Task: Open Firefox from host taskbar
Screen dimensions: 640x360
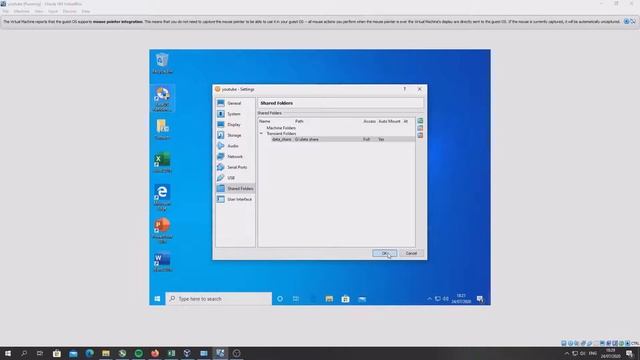Action: tap(155, 353)
